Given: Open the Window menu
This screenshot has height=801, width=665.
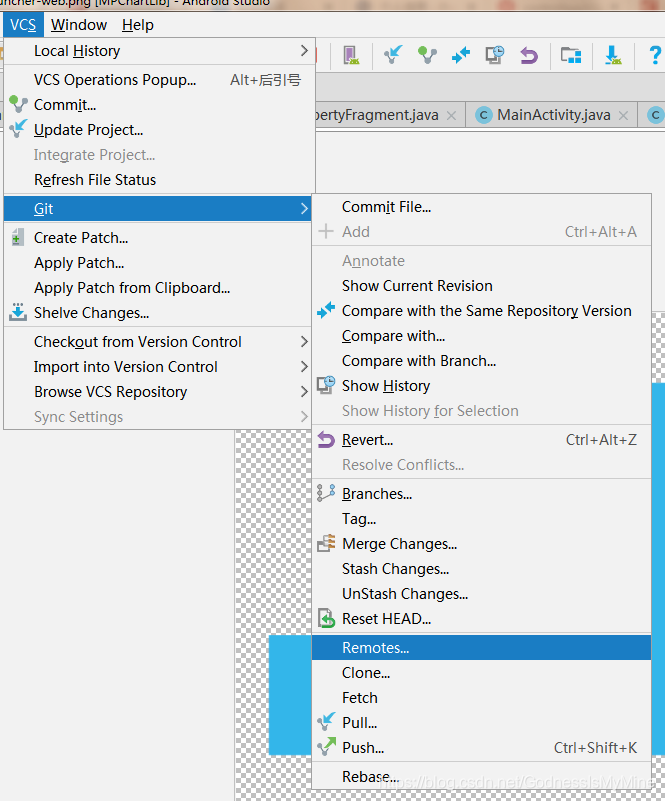Looking at the screenshot, I should pos(79,25).
